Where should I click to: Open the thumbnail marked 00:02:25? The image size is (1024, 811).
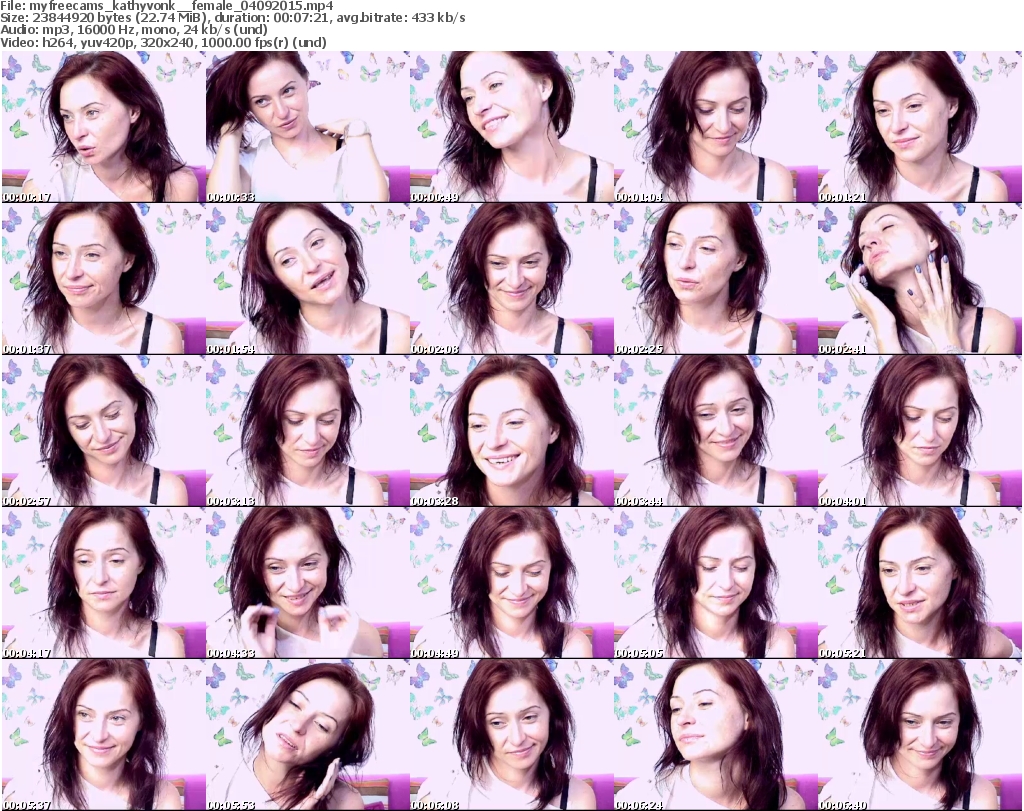[x=716, y=279]
